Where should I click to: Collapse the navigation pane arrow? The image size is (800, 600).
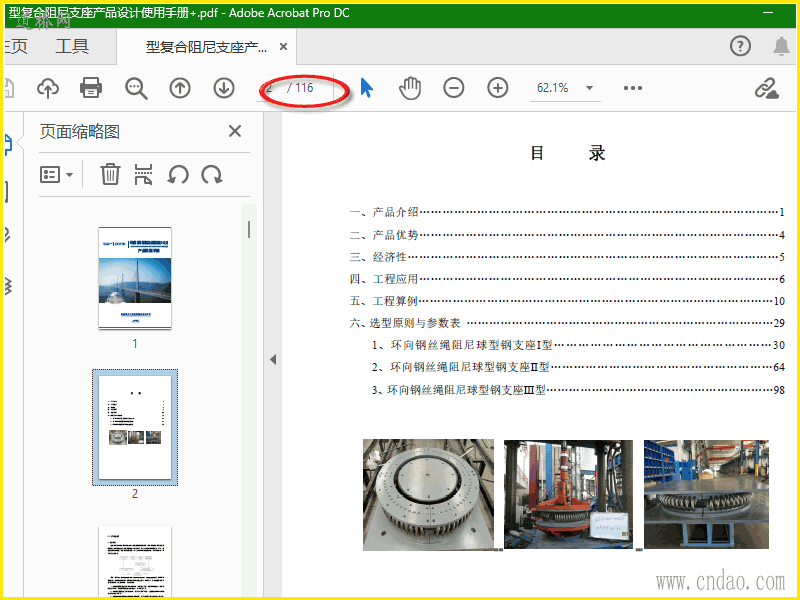point(273,360)
